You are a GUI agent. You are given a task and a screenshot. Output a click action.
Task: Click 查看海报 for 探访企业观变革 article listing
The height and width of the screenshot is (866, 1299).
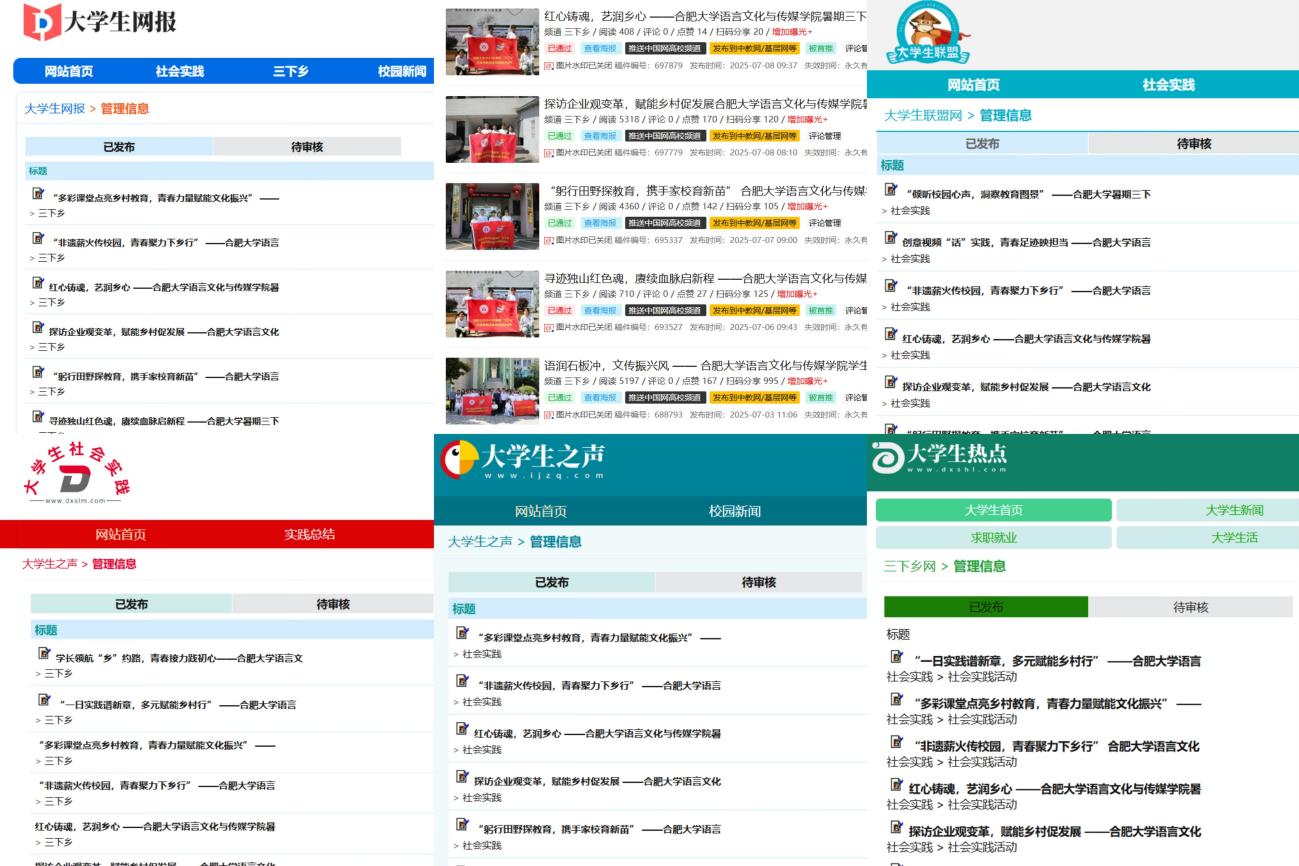(600, 136)
